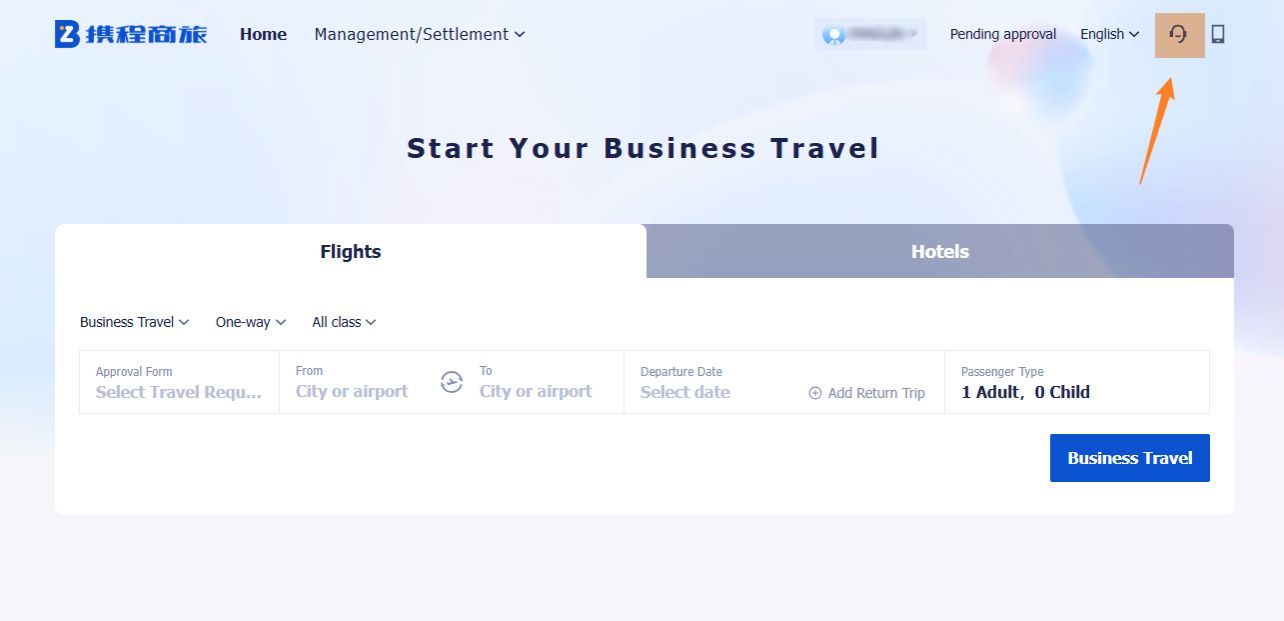
Task: Expand the Business Travel type dropdown
Action: click(x=134, y=322)
